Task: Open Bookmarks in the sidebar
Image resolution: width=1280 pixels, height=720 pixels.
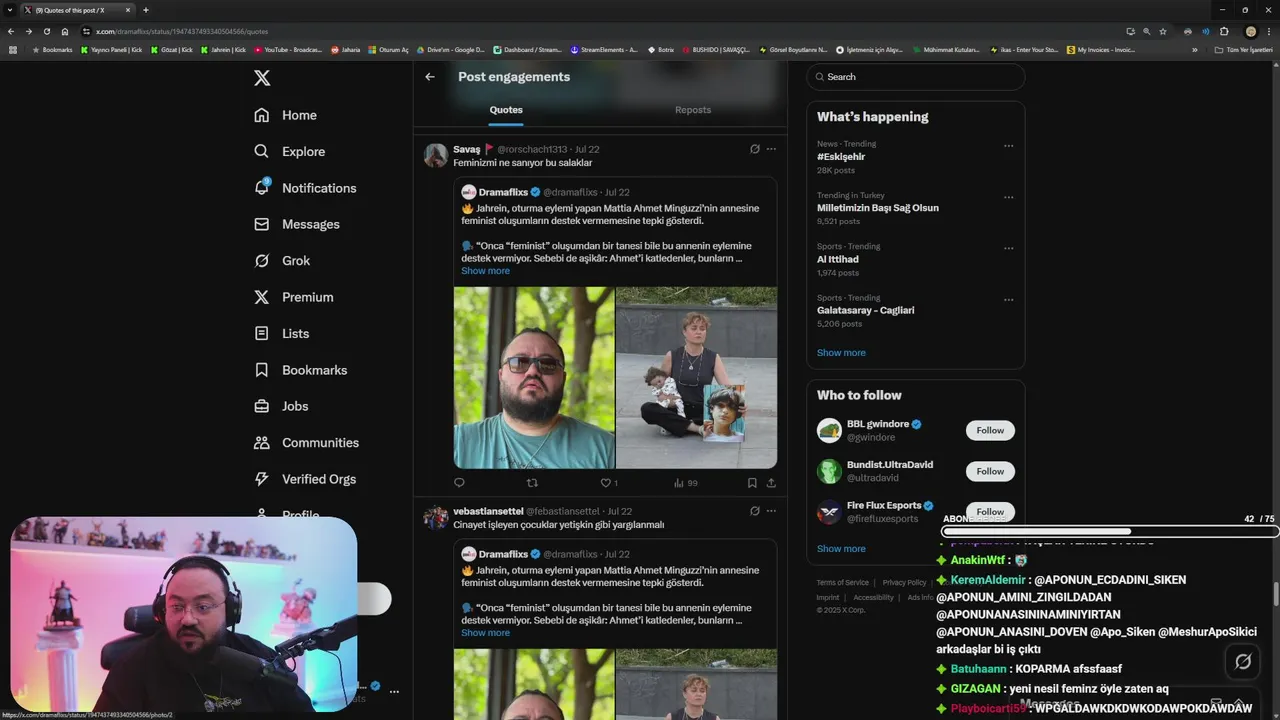Action: click(x=301, y=370)
